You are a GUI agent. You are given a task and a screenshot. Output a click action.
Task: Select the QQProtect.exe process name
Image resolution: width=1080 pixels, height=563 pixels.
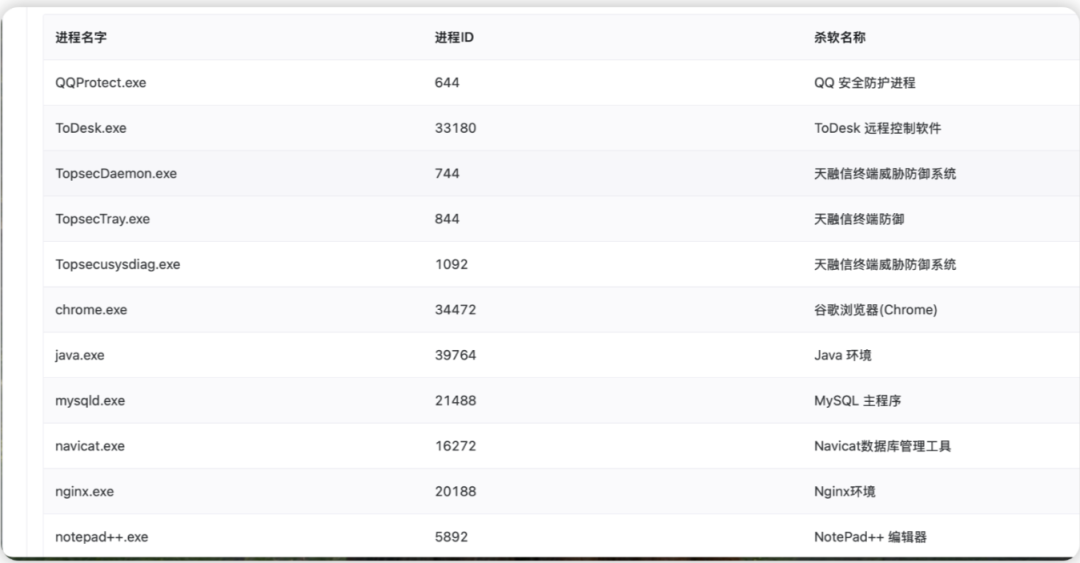[x=101, y=83]
